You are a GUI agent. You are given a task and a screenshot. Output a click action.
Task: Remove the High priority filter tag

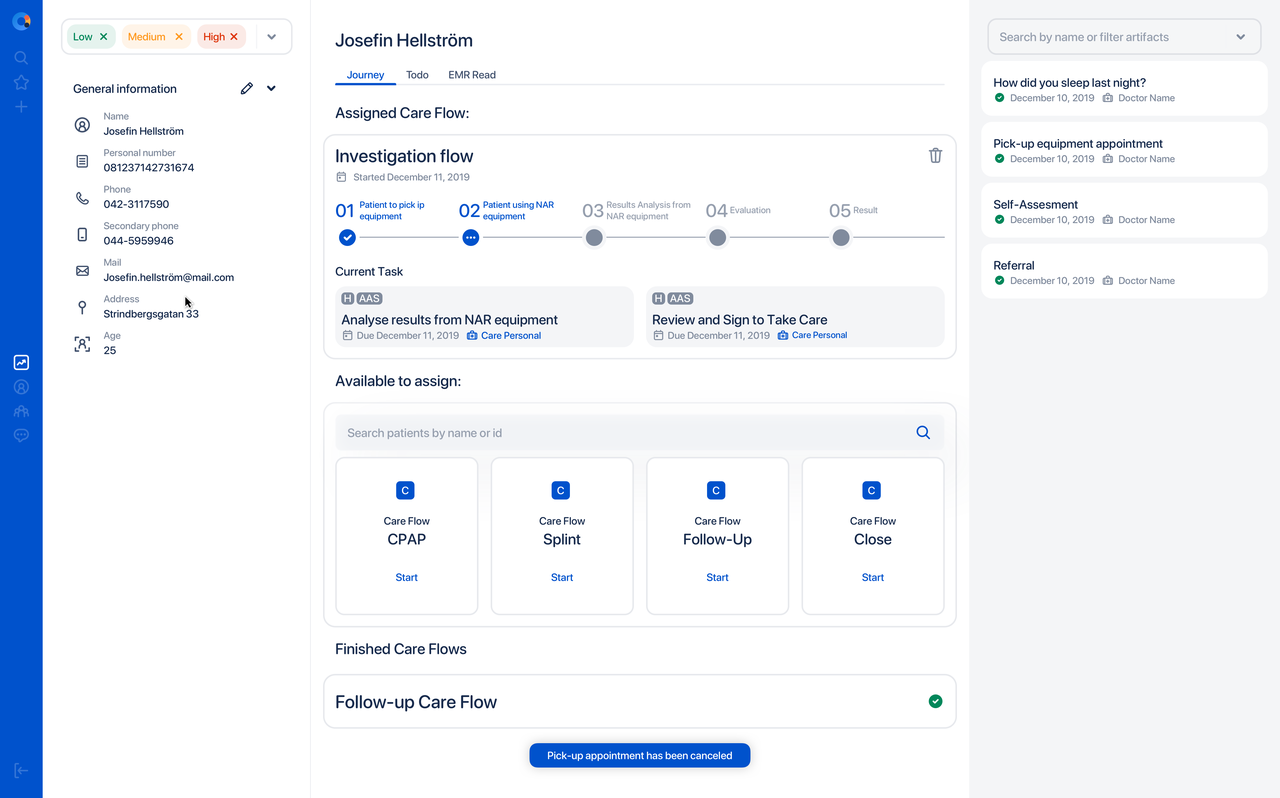click(x=234, y=37)
